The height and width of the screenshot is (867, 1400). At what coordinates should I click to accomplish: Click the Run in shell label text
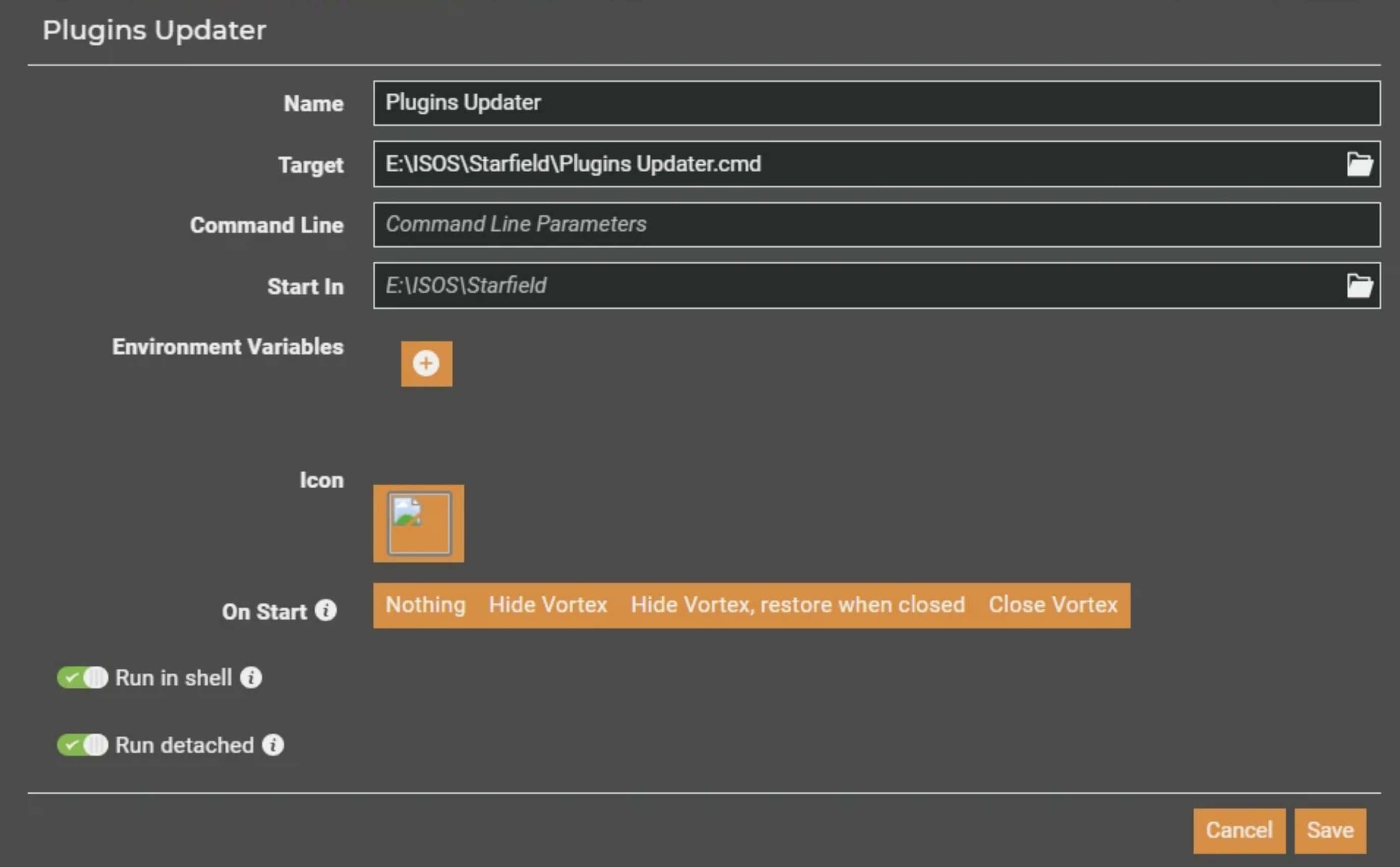(x=174, y=678)
